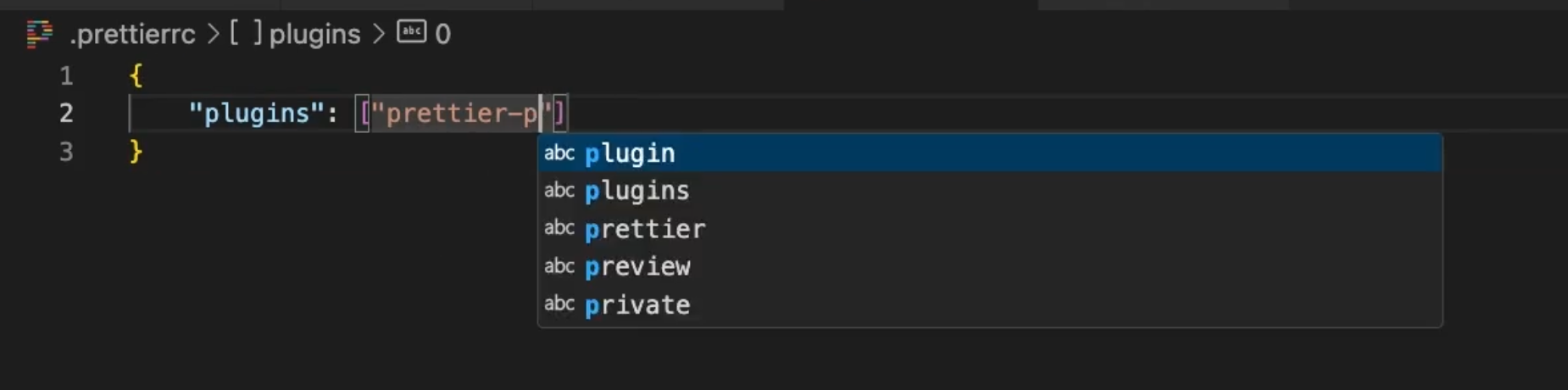Click abc icon beside "plugins" suggestion

pos(559,191)
